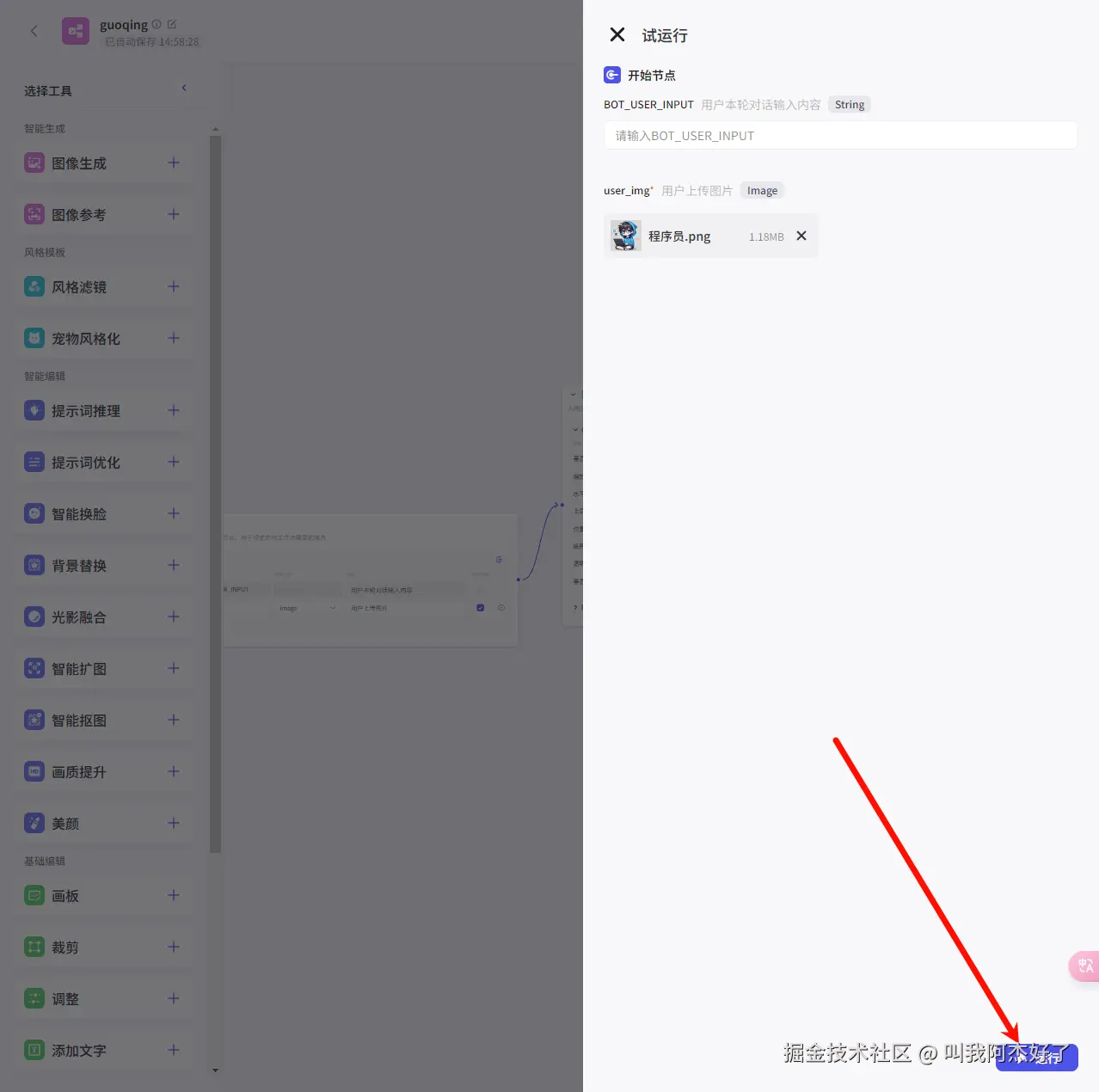Go back with the left arrow
1099x1092 pixels.
pyautogui.click(x=34, y=31)
